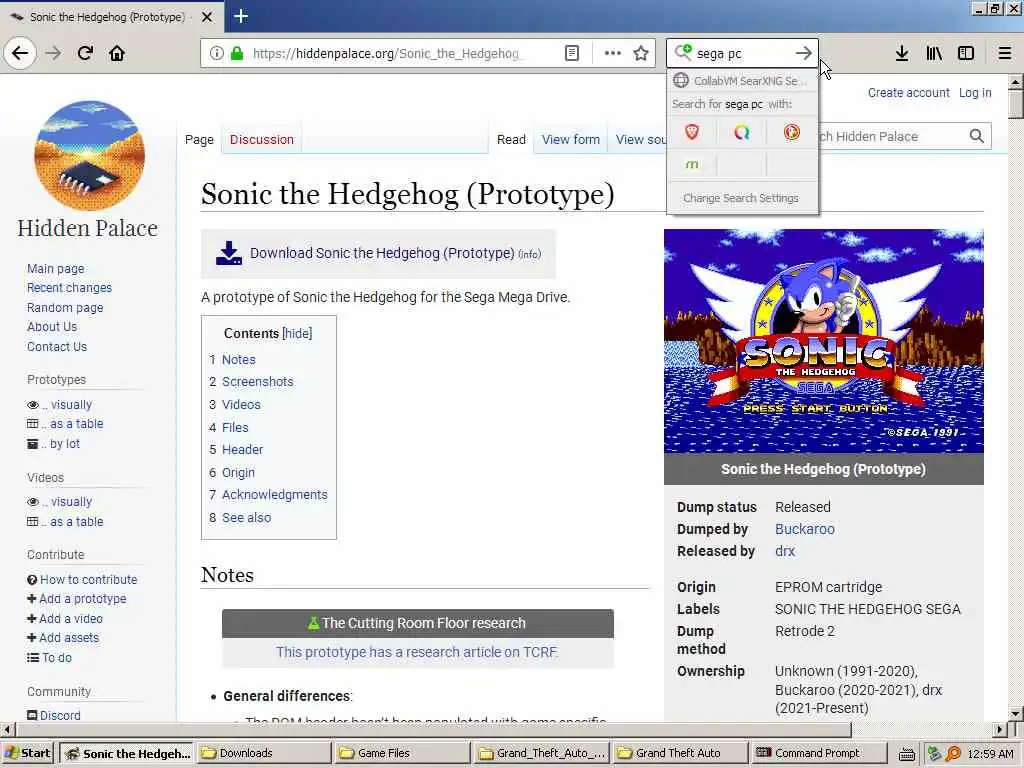This screenshot has width=1024, height=768.
Task: Open Change Search Settings
Action: coord(741,198)
